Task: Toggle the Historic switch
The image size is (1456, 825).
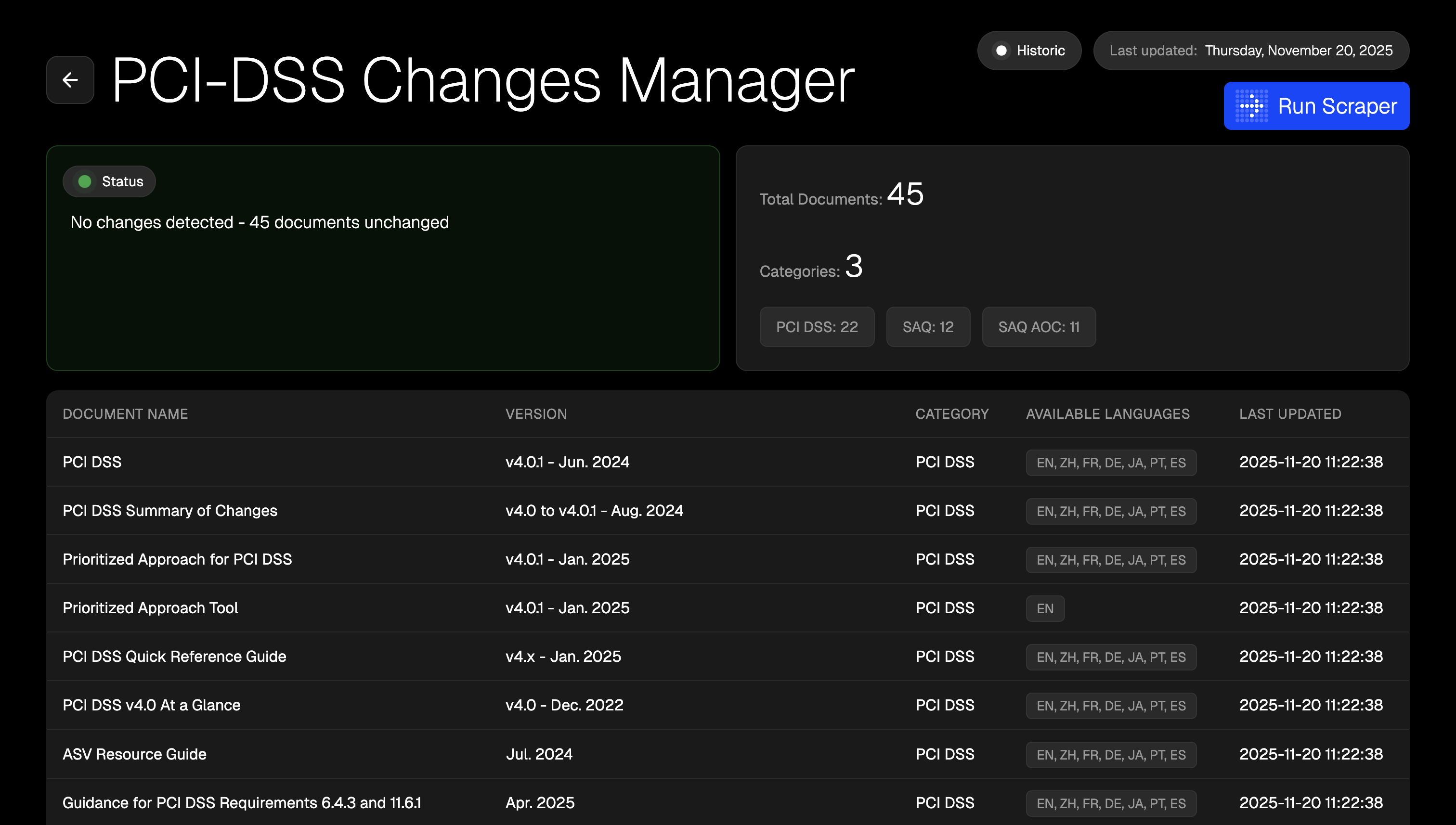Action: pyautogui.click(x=1029, y=51)
